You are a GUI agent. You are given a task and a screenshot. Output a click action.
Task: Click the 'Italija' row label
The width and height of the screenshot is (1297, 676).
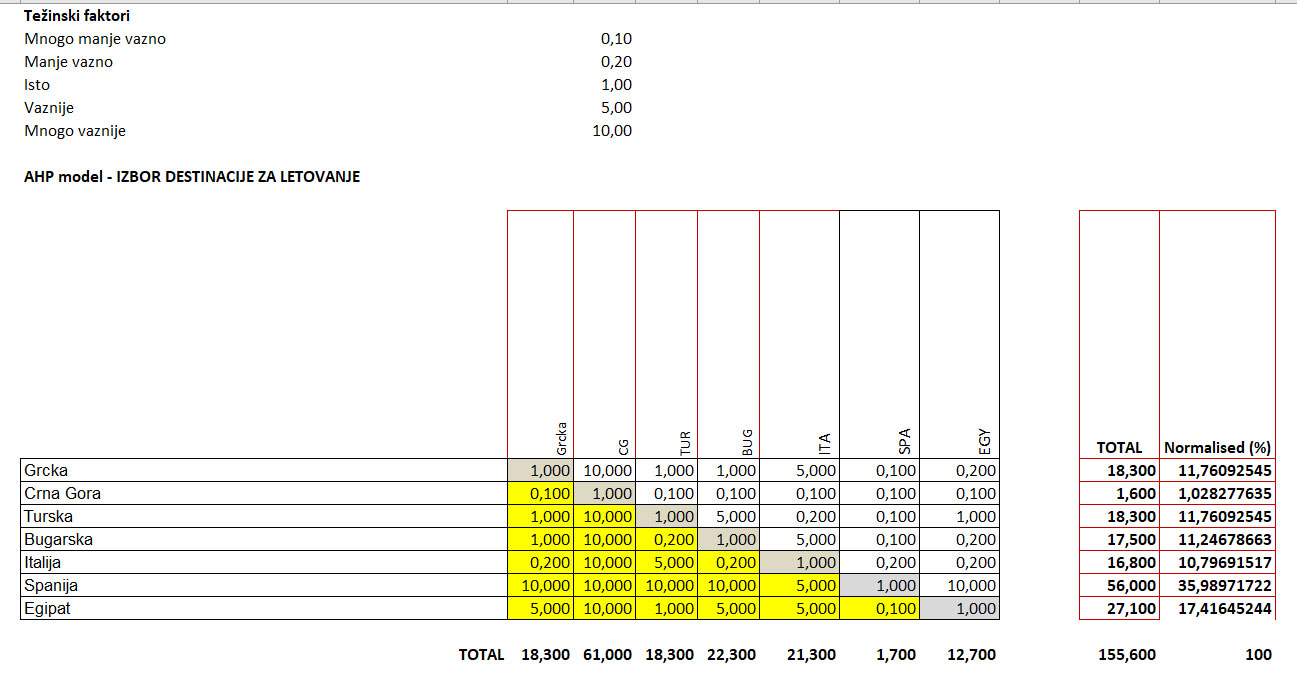pyautogui.click(x=264, y=562)
